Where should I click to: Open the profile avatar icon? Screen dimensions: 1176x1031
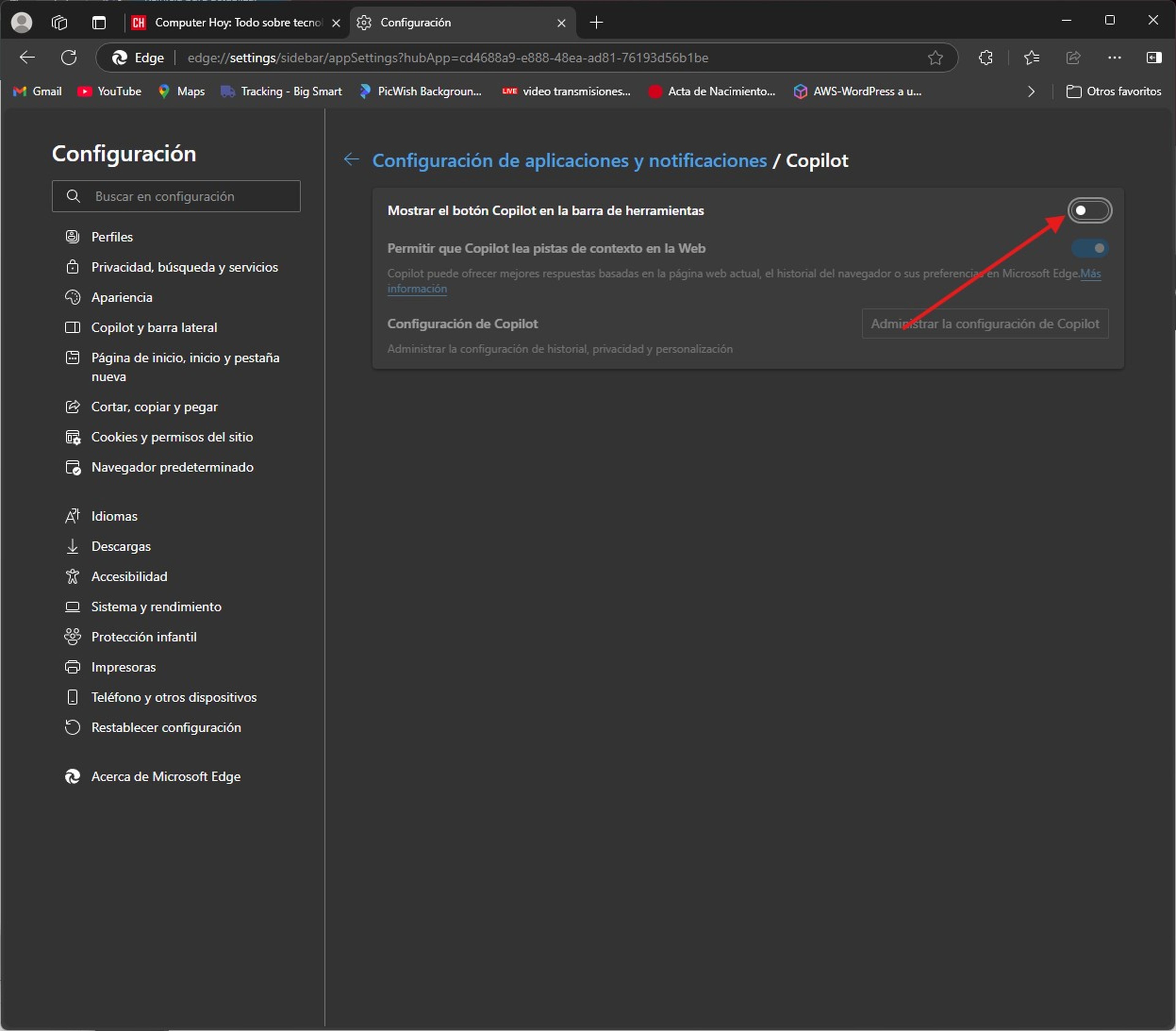click(22, 22)
